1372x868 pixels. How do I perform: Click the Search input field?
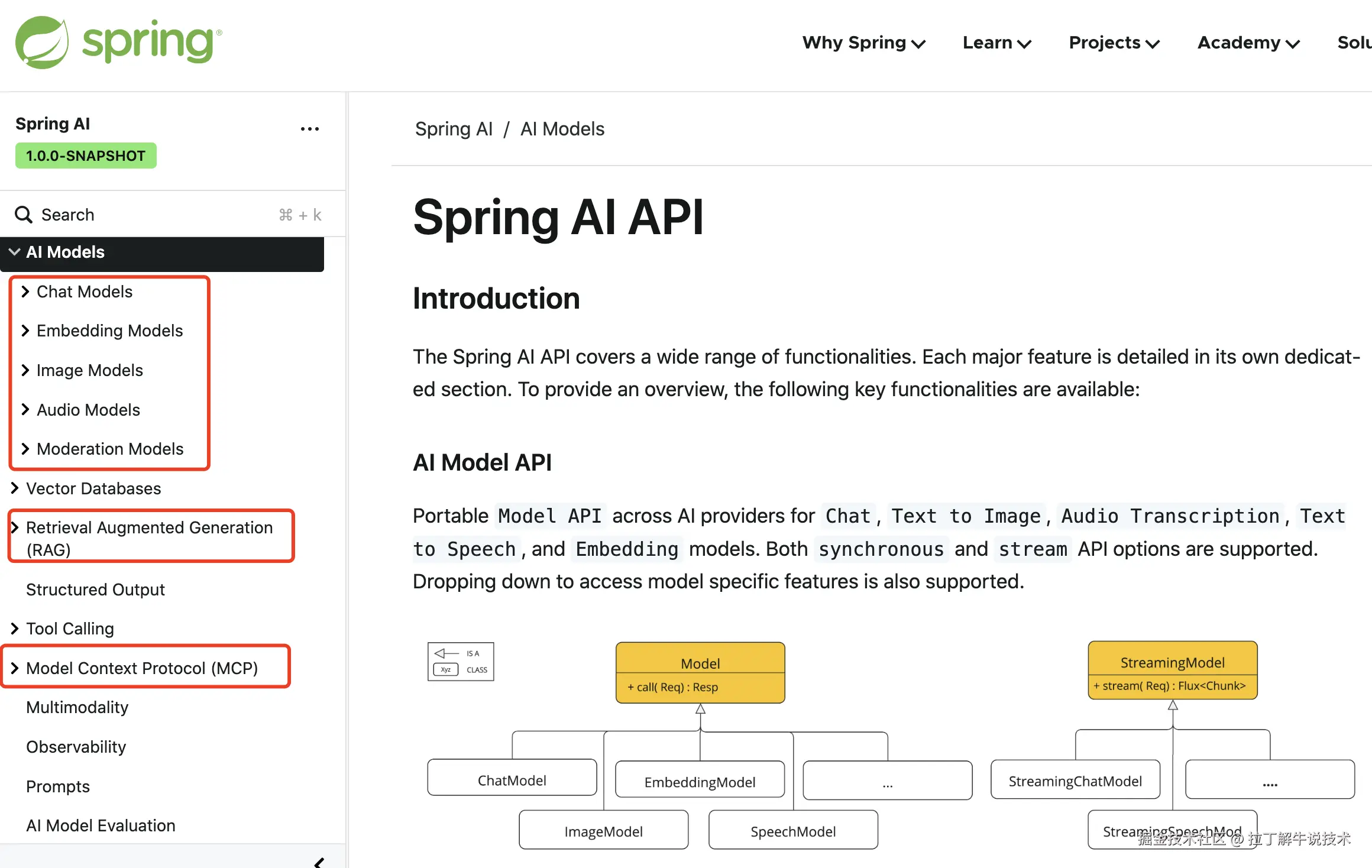coord(154,215)
